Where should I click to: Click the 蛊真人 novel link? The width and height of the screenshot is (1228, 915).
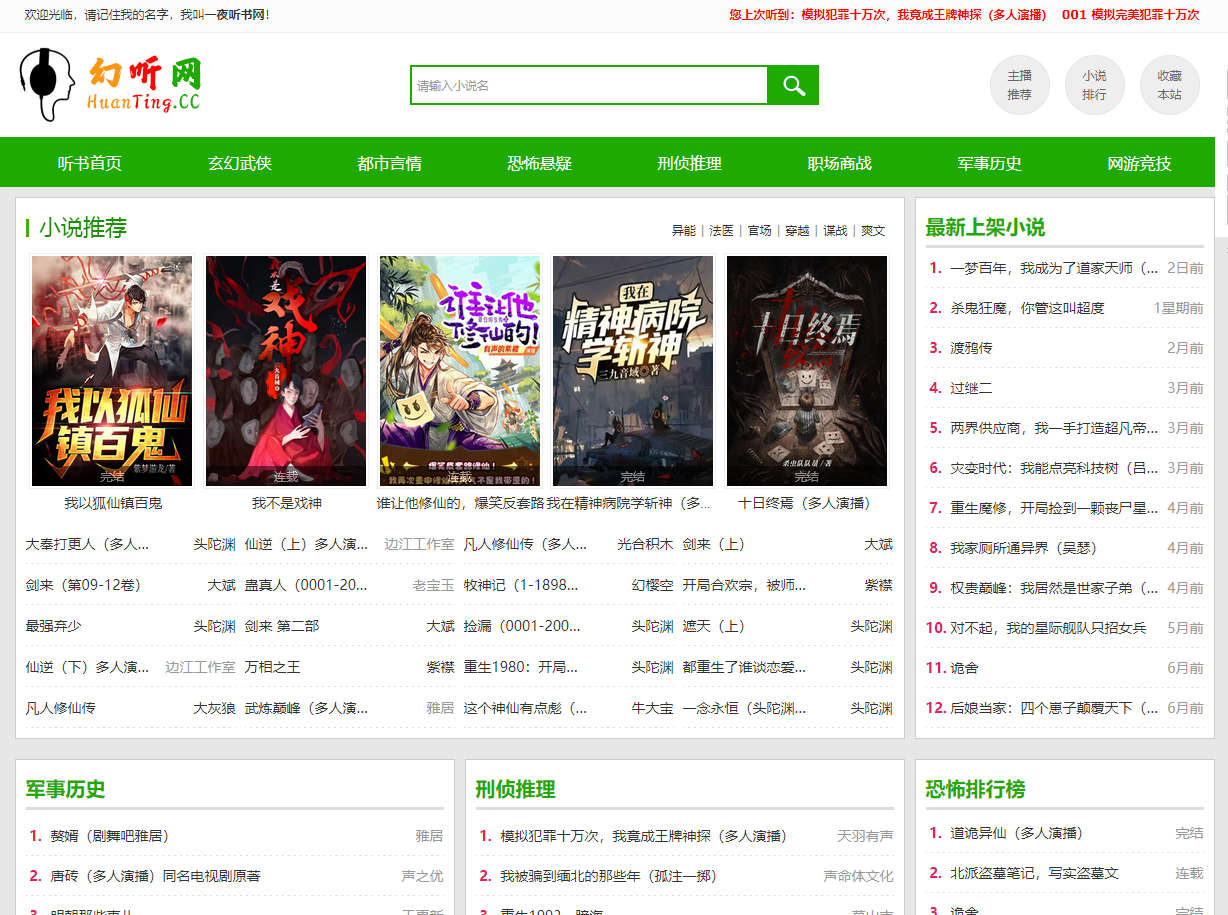coord(306,585)
